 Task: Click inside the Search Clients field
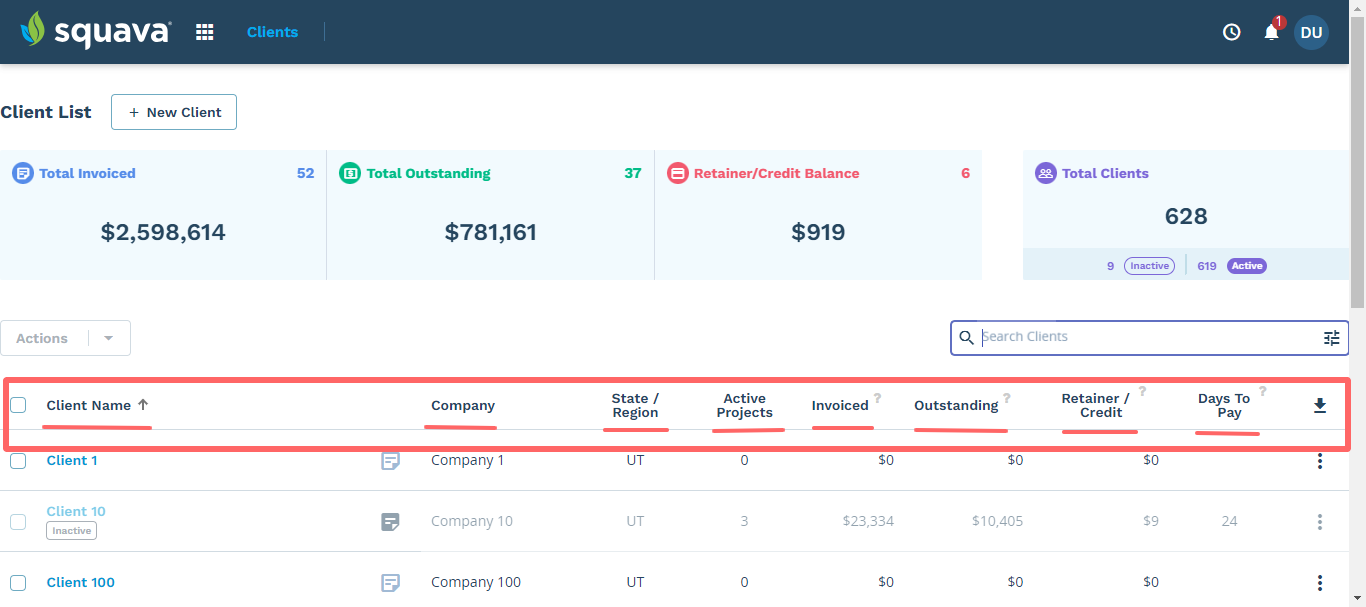tap(1100, 337)
